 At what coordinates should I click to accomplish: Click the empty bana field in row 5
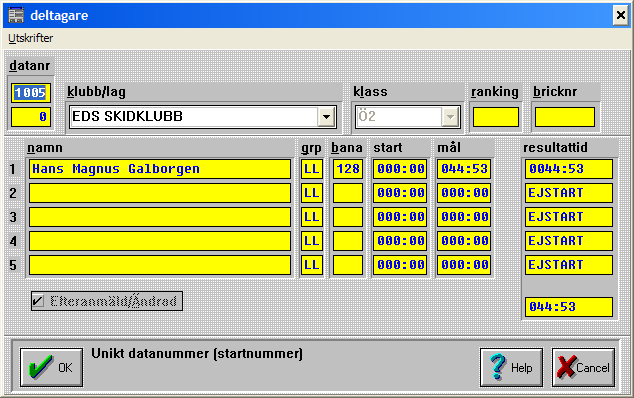(348, 265)
